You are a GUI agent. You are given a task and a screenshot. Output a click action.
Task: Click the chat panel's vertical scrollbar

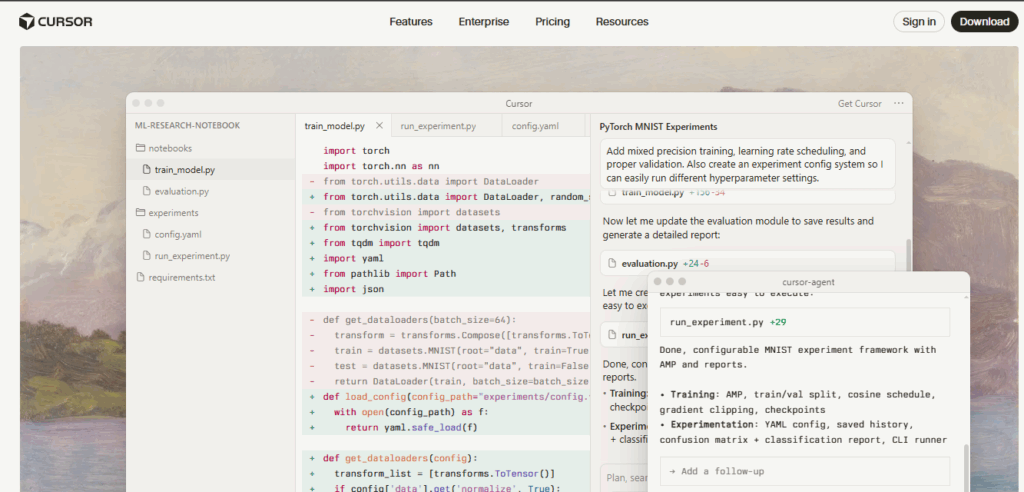click(x=908, y=256)
